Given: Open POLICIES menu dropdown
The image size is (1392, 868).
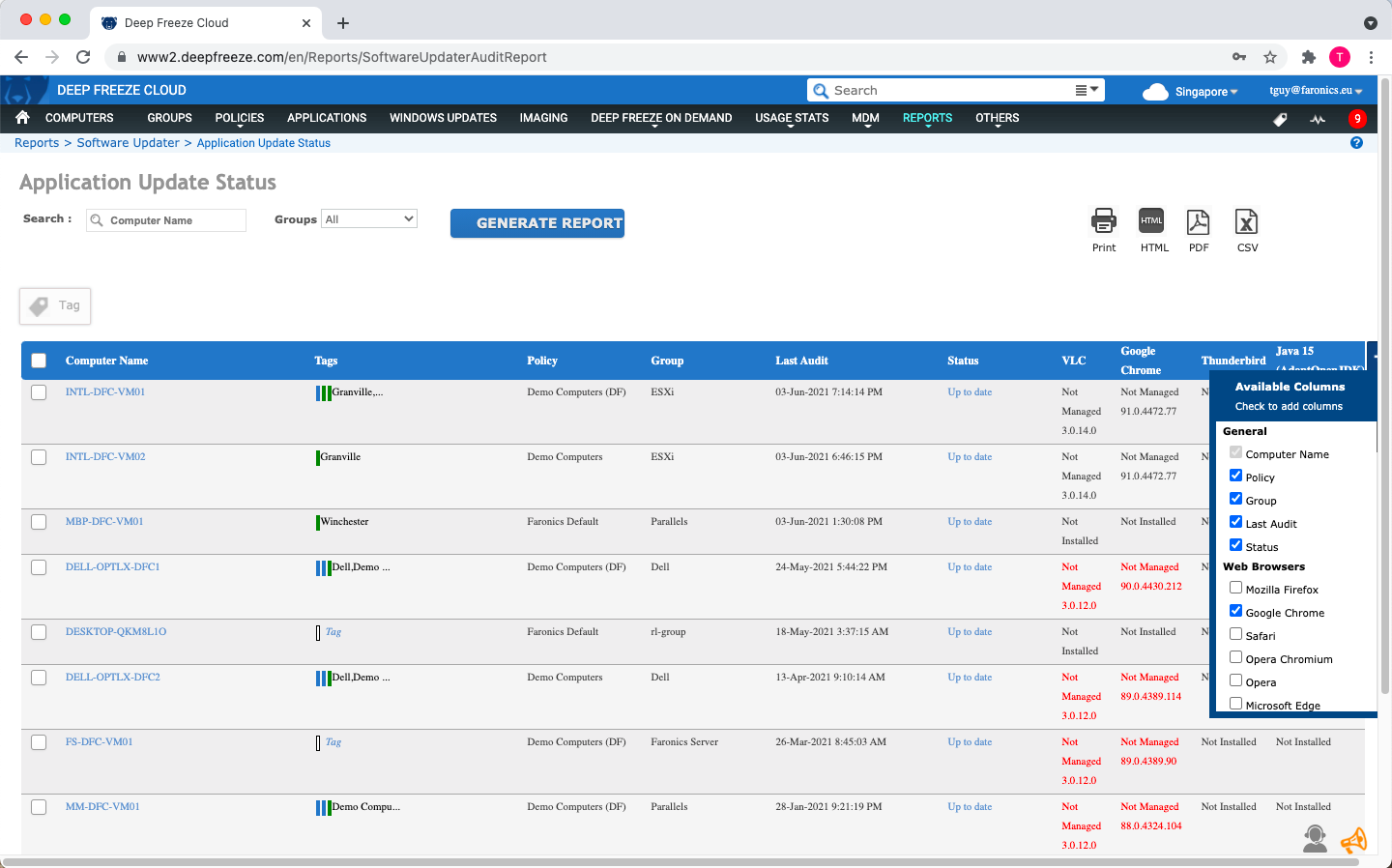Looking at the screenshot, I should (x=240, y=118).
